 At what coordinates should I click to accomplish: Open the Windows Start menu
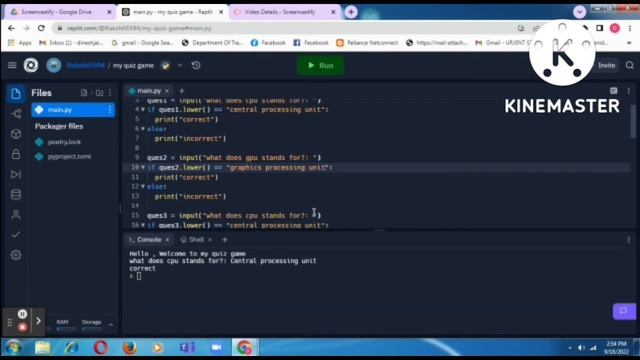[13, 347]
